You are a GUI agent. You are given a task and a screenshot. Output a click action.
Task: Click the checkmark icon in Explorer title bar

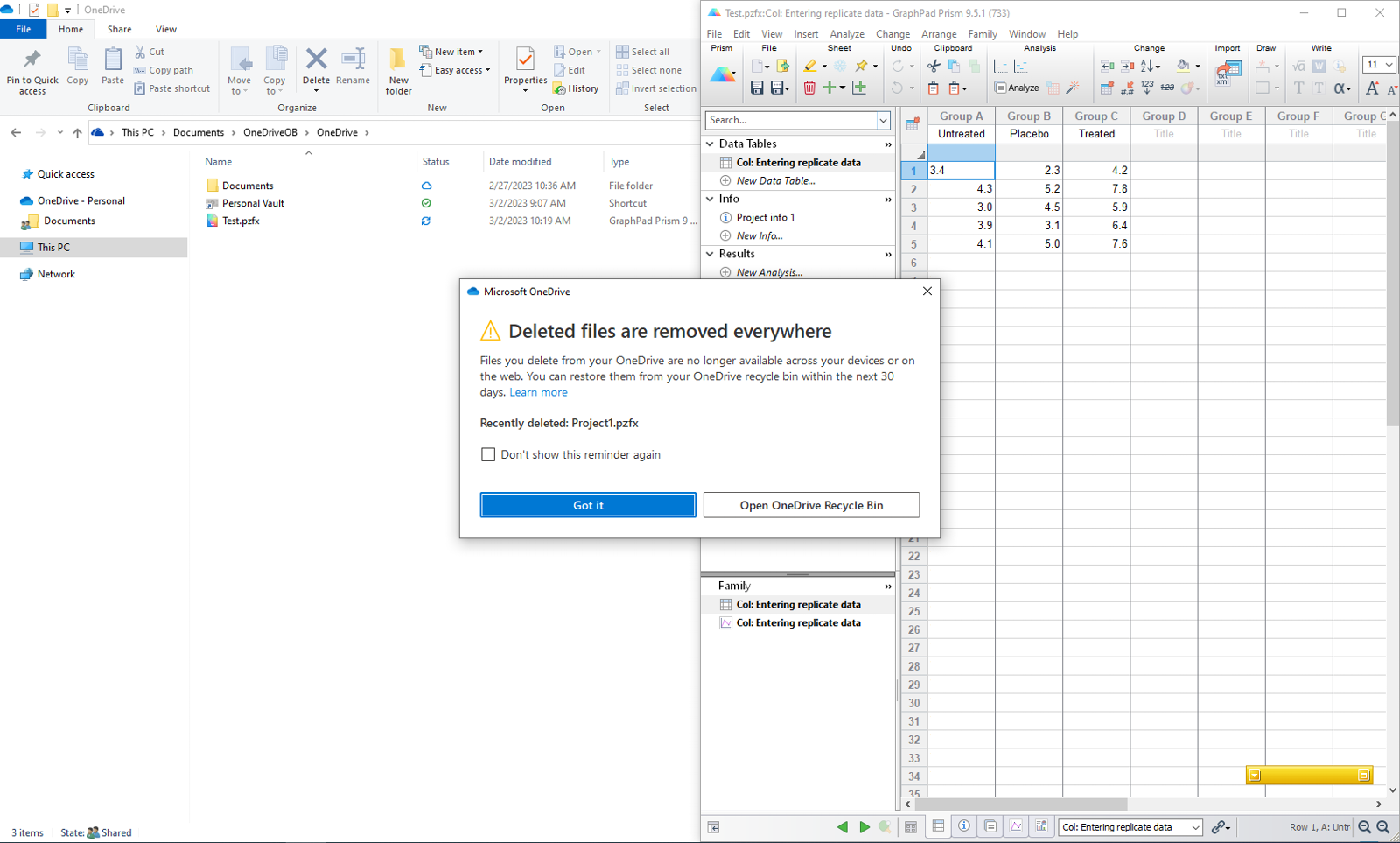tap(34, 10)
